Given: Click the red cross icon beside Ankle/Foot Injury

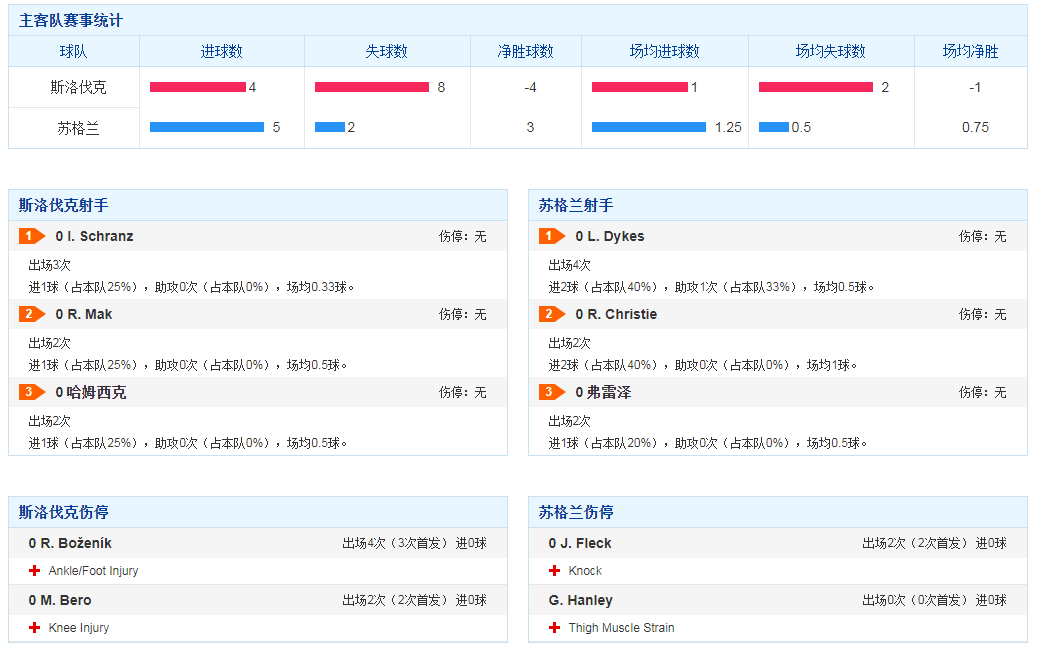Looking at the screenshot, I should (x=35, y=571).
